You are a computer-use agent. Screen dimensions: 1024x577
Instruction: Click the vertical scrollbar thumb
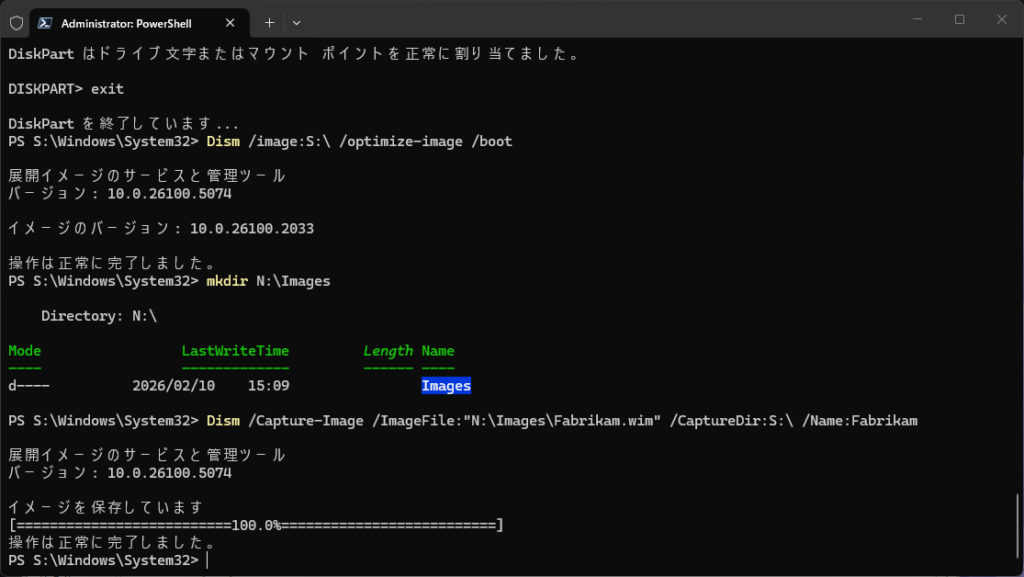(x=1017, y=530)
